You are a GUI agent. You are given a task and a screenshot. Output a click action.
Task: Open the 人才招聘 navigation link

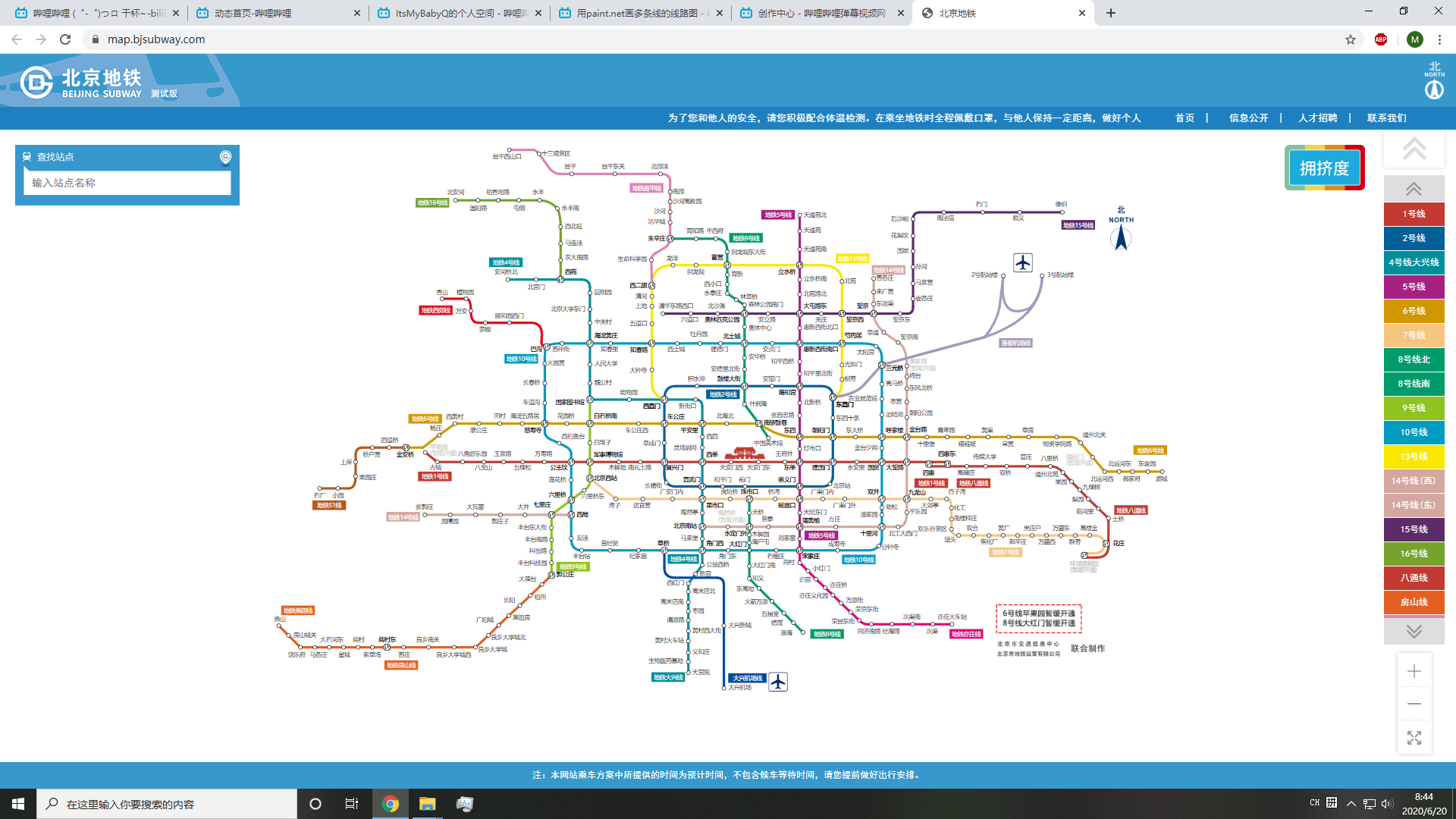(1317, 118)
